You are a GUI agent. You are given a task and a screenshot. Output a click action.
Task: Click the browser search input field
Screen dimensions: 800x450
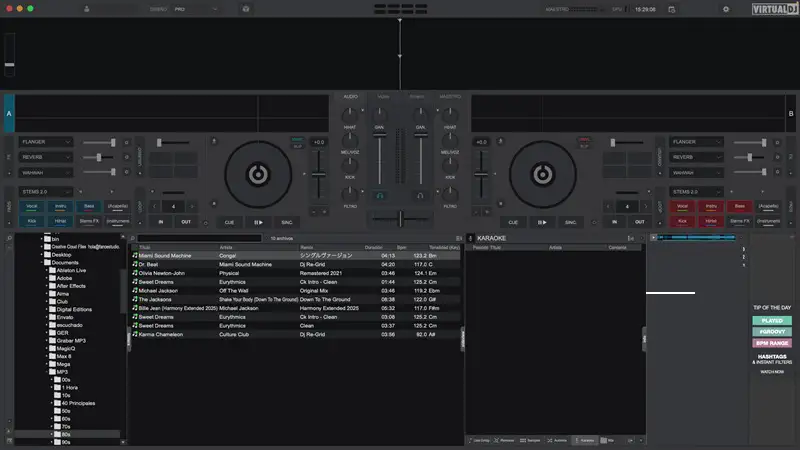point(199,238)
